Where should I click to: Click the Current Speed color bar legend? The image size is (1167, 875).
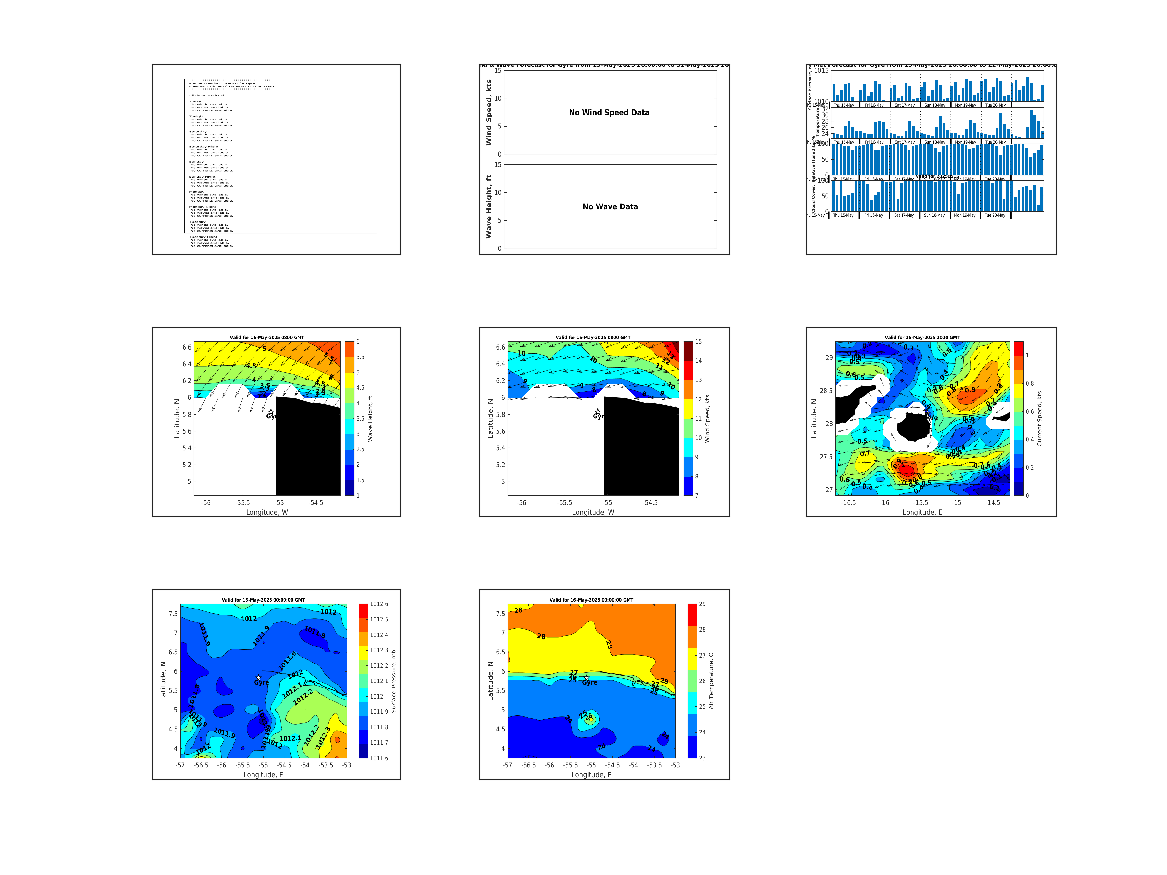[x=1018, y=418]
